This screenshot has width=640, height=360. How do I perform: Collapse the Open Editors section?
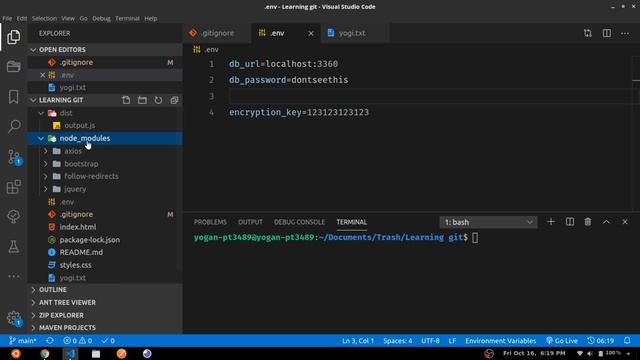click(33, 50)
